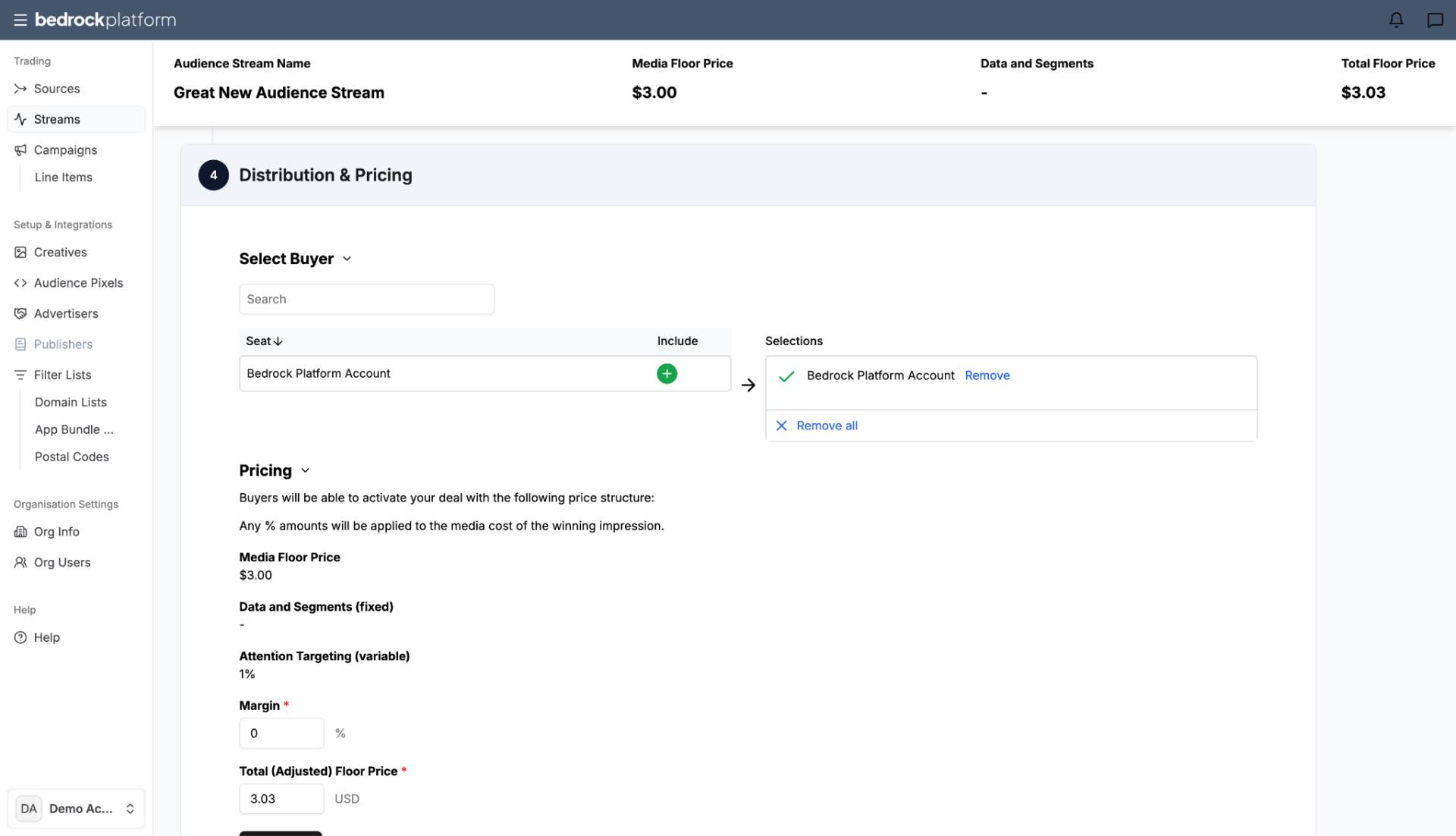The height and width of the screenshot is (836, 1456).
Task: Include Bedrock Platform Account with green plus
Action: coord(667,373)
